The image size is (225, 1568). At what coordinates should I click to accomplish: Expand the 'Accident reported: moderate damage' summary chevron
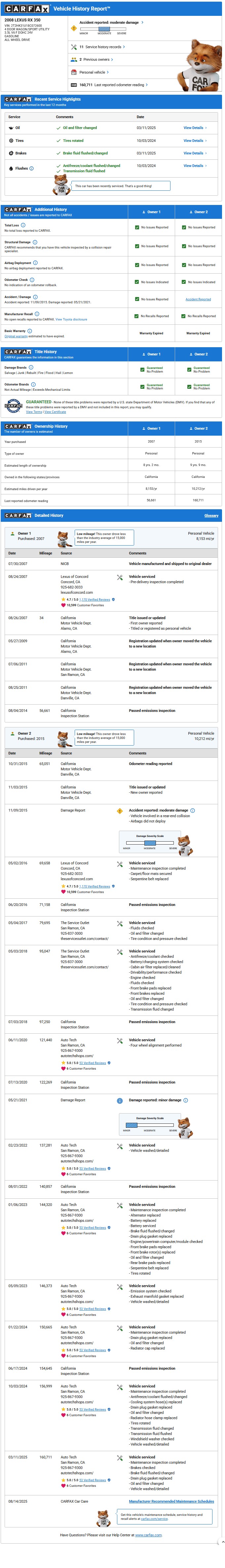(143, 22)
